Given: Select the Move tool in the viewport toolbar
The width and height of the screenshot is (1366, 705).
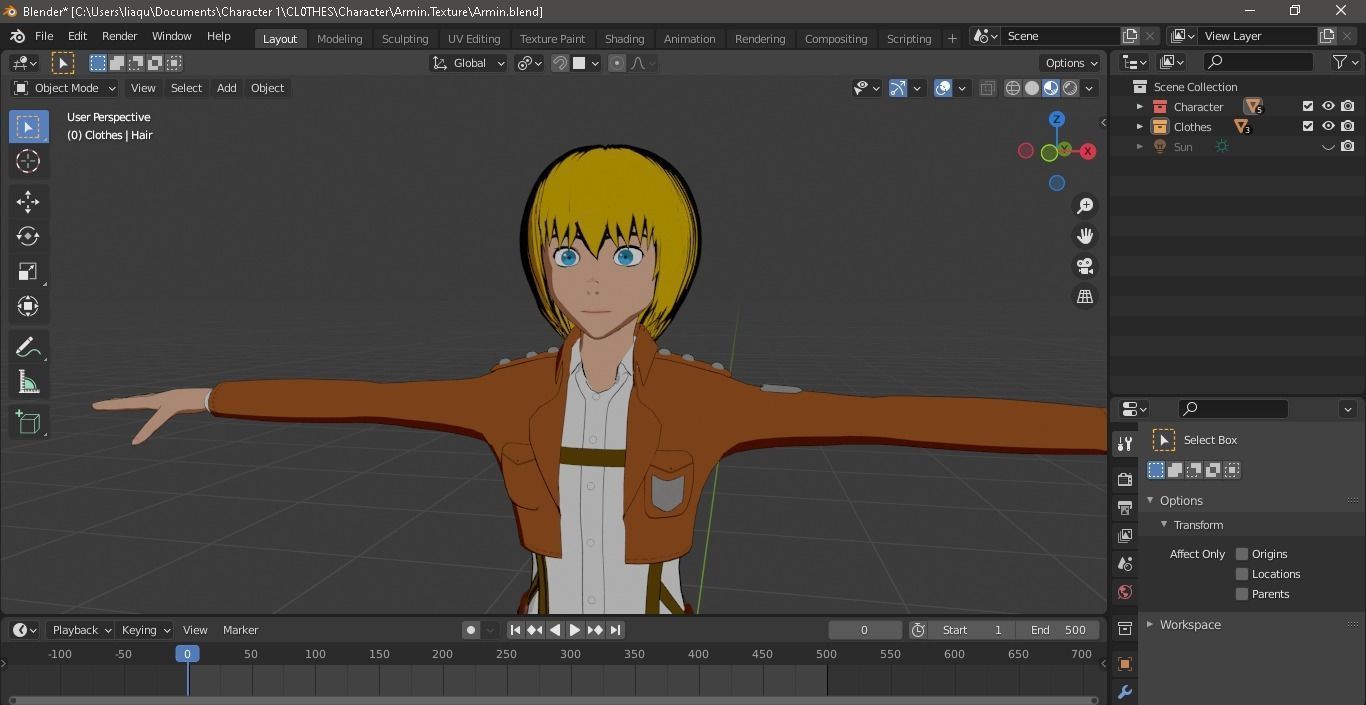Looking at the screenshot, I should (x=28, y=201).
